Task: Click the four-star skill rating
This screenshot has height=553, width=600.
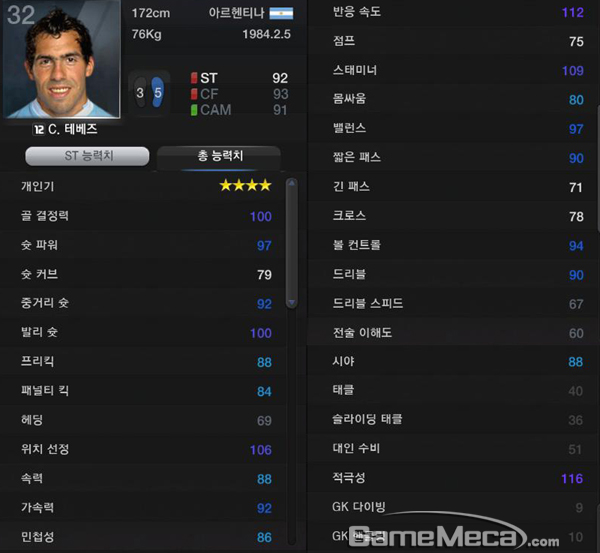Action: coord(245,186)
